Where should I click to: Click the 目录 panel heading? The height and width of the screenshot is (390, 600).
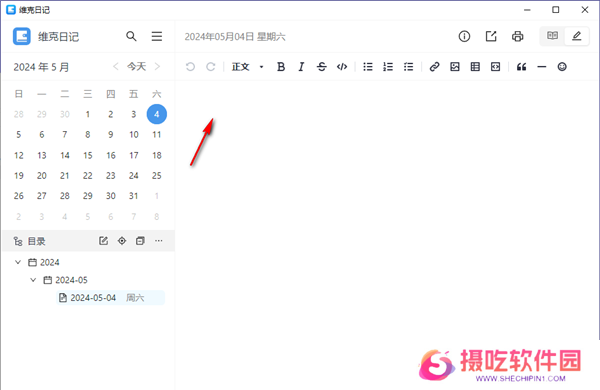(x=37, y=241)
